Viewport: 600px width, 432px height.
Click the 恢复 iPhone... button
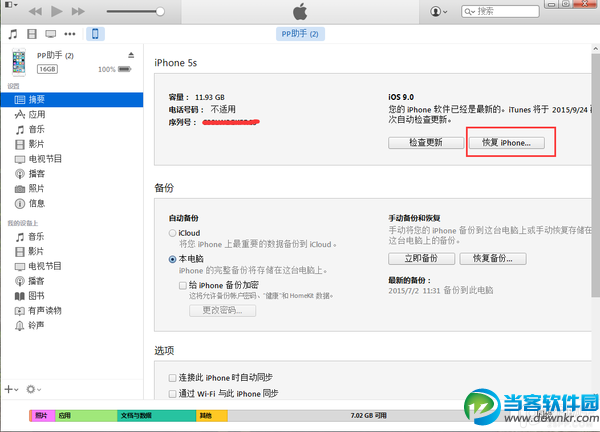507,143
